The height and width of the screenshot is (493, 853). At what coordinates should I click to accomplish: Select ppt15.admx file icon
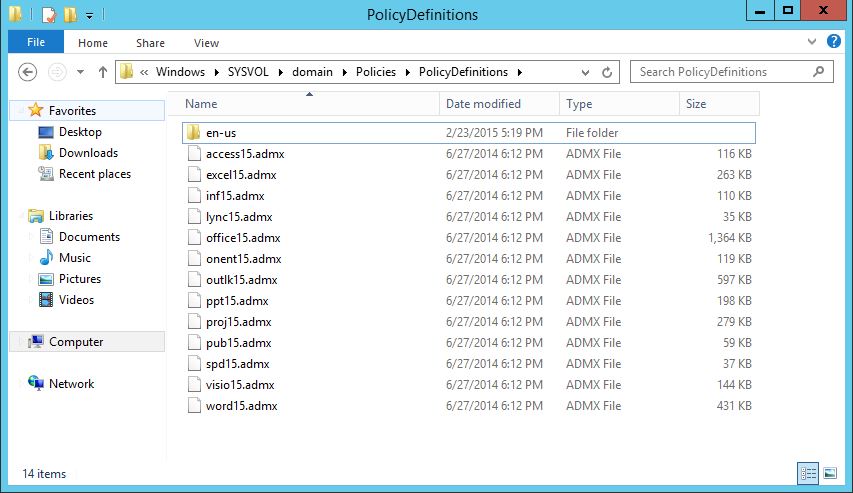pos(194,301)
